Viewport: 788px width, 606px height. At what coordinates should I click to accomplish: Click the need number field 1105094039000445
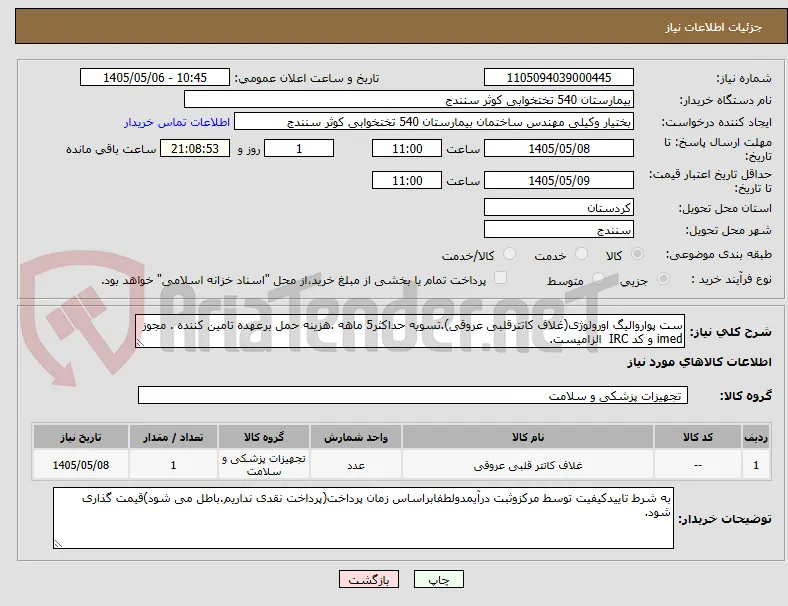point(559,77)
